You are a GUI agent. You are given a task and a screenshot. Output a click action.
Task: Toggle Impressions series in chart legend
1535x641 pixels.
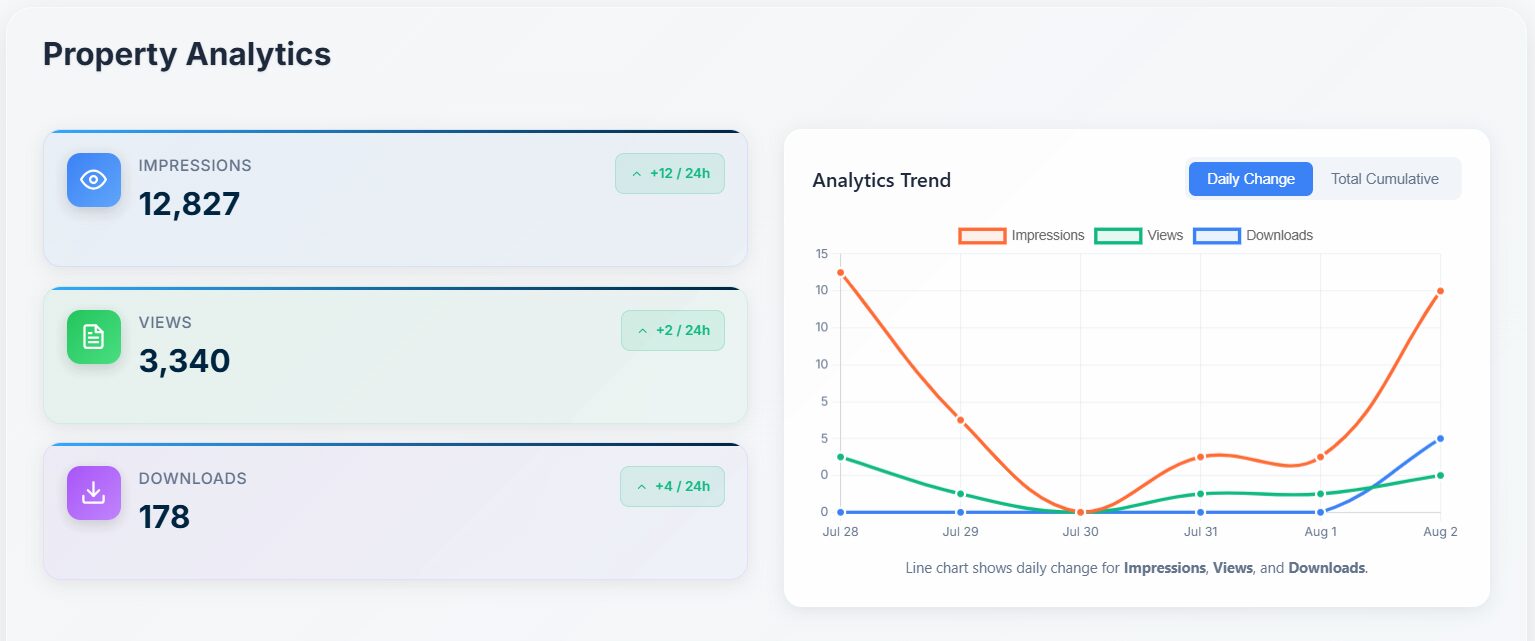[x=1047, y=235]
